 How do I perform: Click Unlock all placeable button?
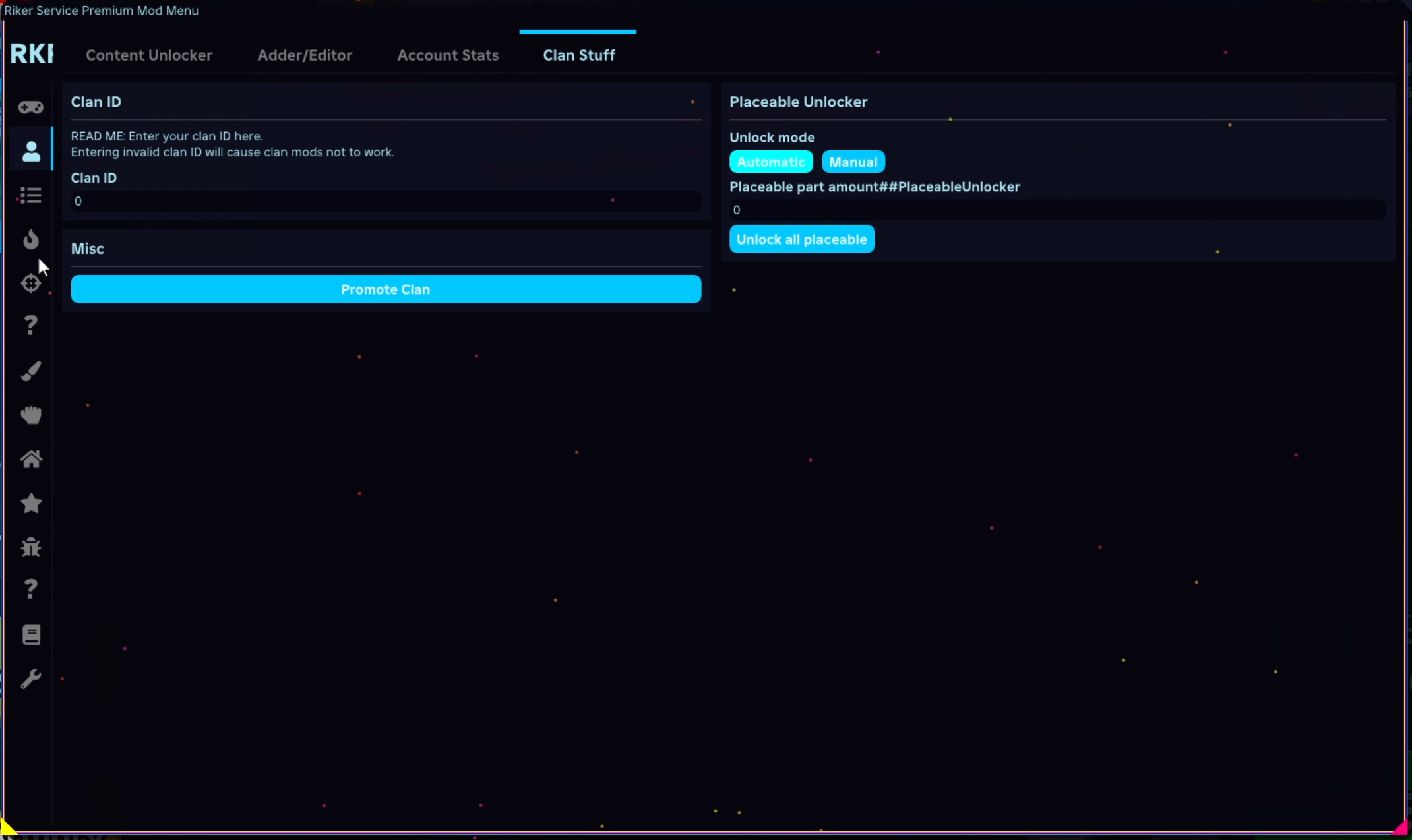pyautogui.click(x=801, y=239)
